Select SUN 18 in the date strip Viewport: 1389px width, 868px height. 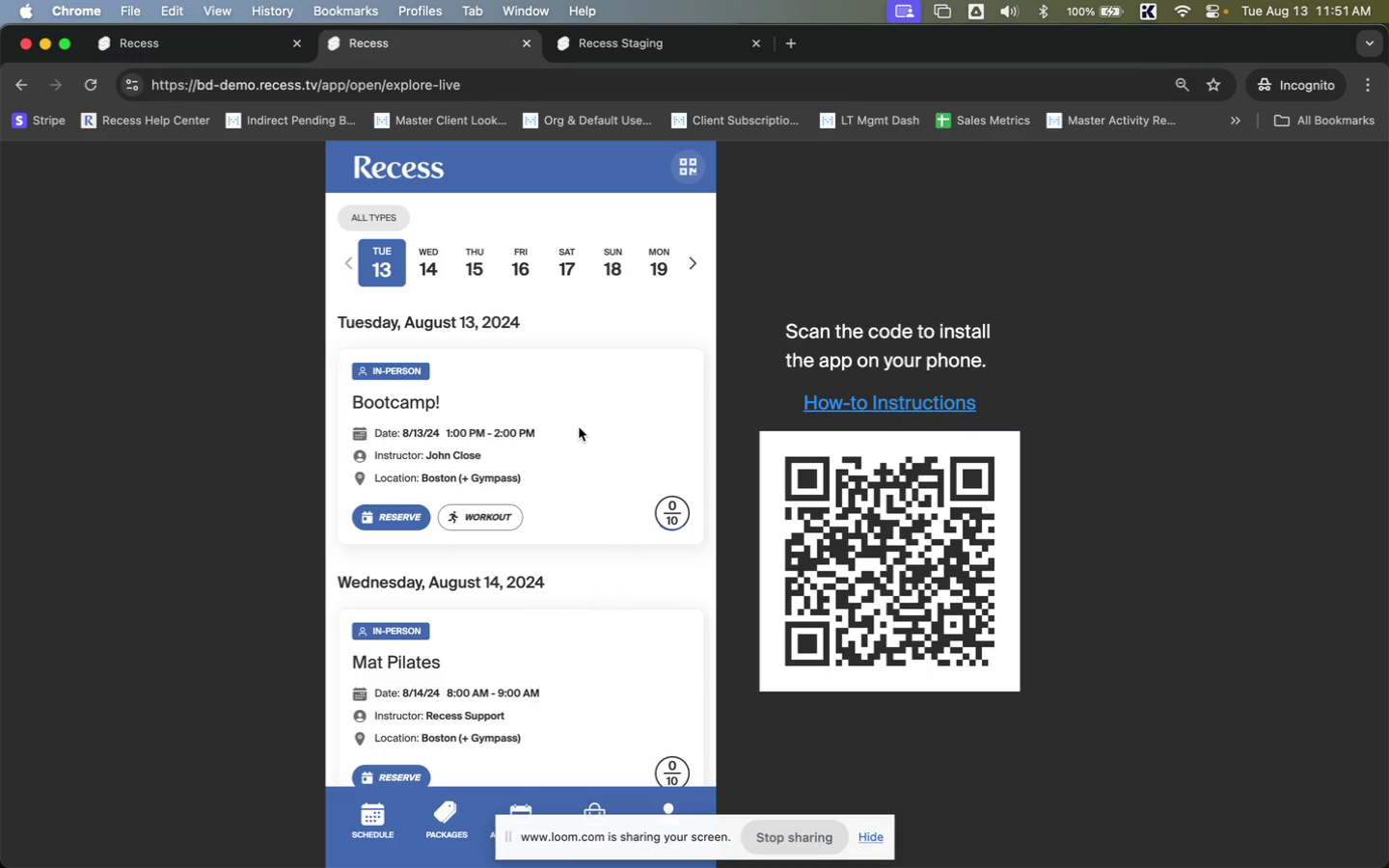point(613,263)
